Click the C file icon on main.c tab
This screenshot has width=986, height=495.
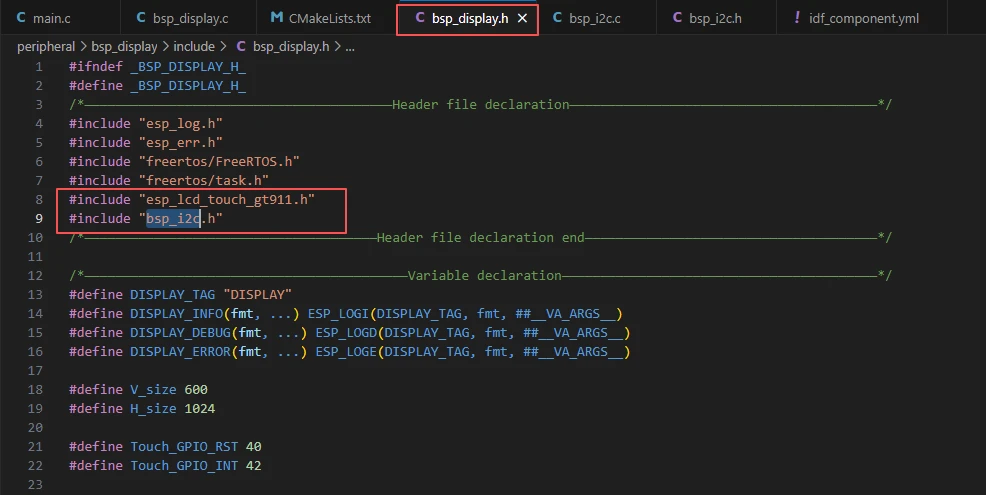(x=21, y=18)
